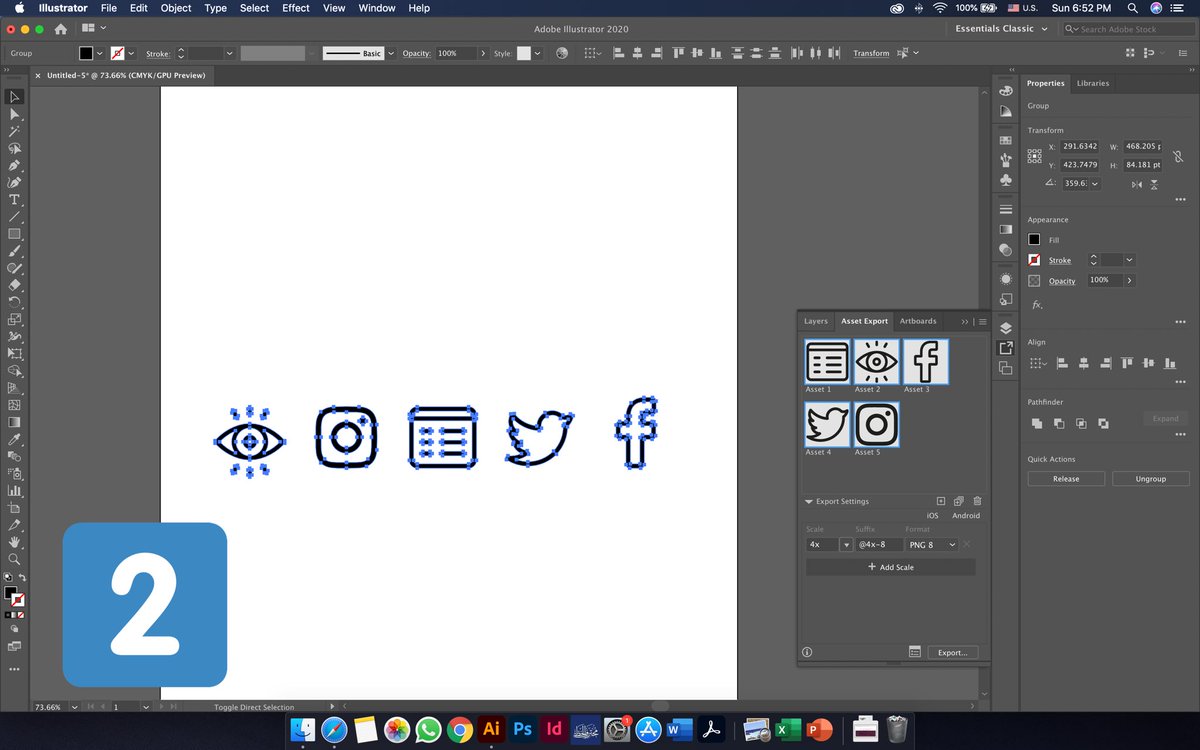Select the Asset 4 Twitter thumbnail
The image size is (1200, 750).
click(x=828, y=424)
